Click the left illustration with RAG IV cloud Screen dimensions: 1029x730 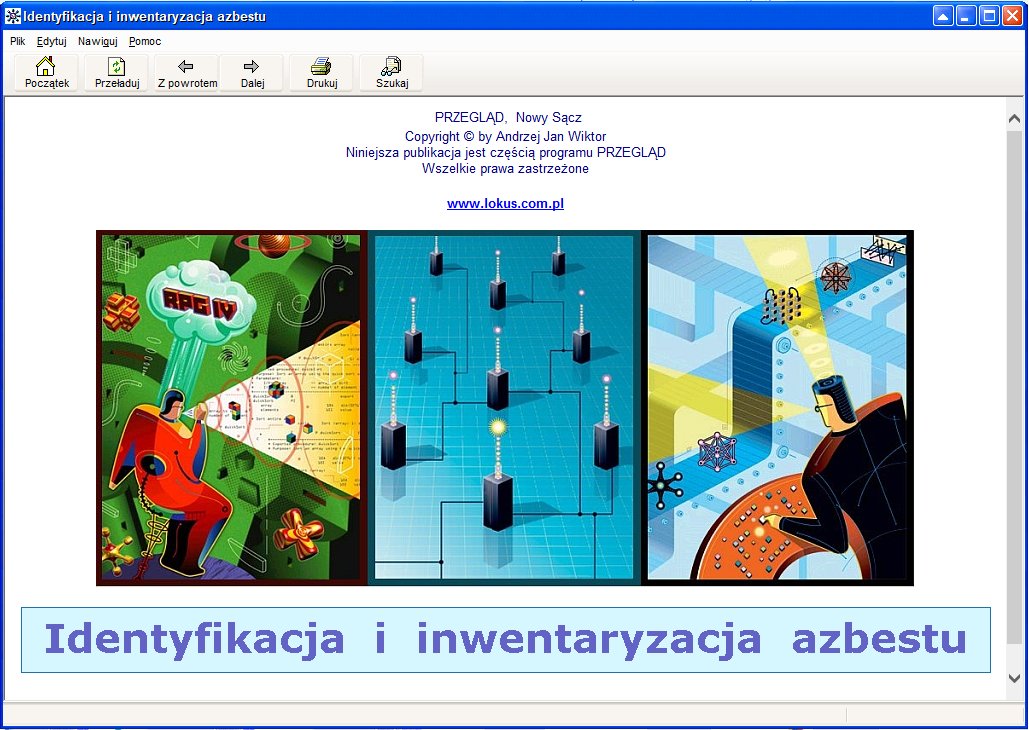(x=232, y=407)
